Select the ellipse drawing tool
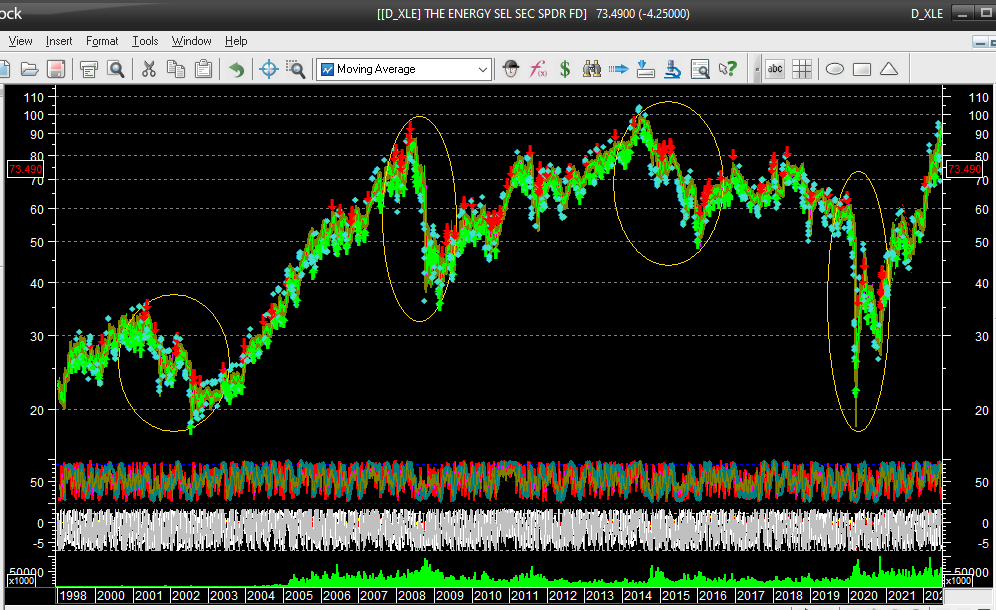Image resolution: width=996 pixels, height=610 pixels. pos(834,69)
